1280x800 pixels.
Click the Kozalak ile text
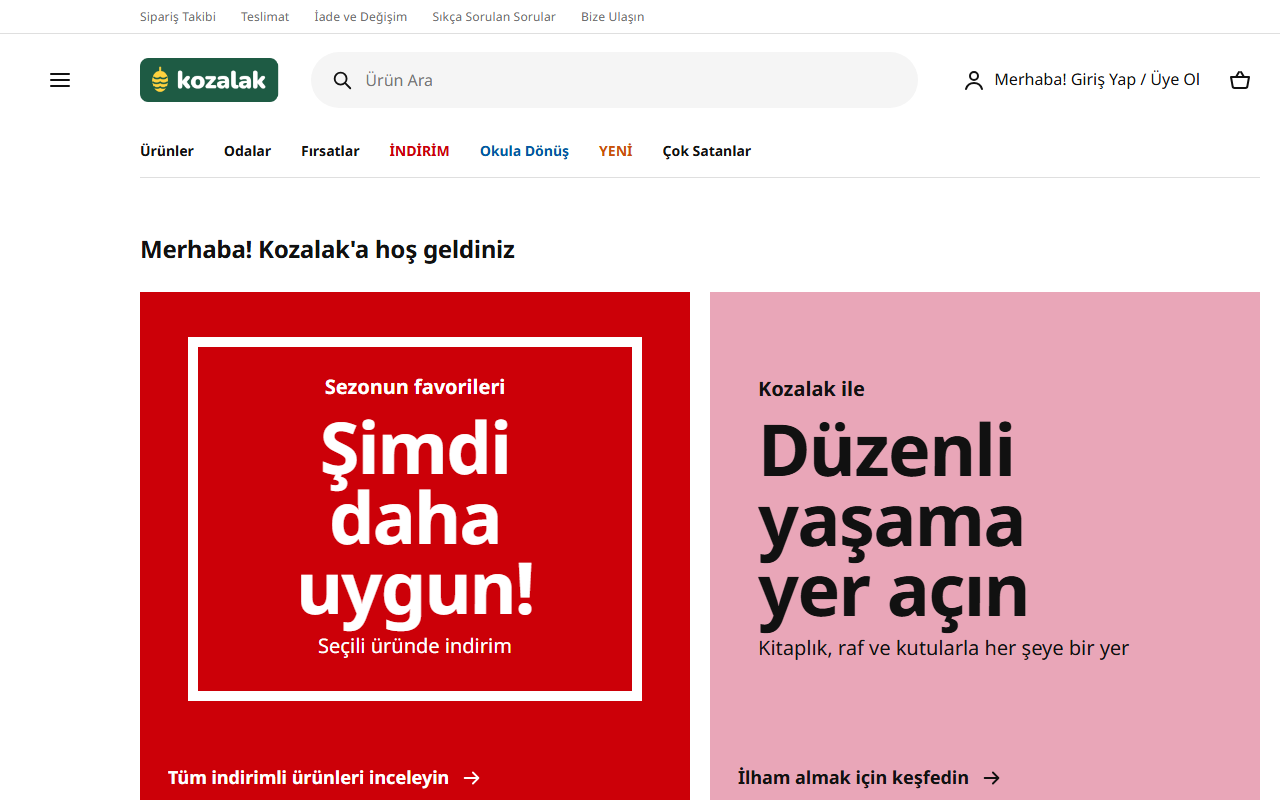[x=811, y=389]
